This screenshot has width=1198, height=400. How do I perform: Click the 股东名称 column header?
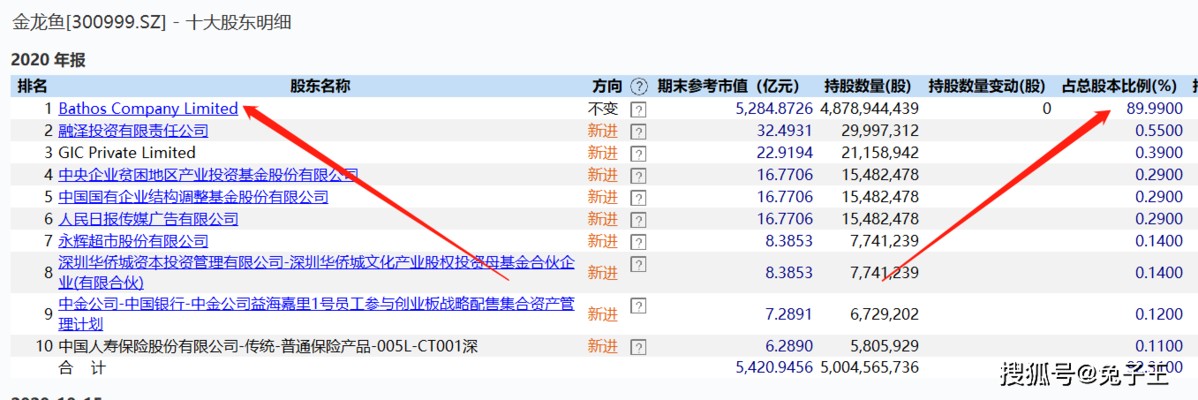320,86
